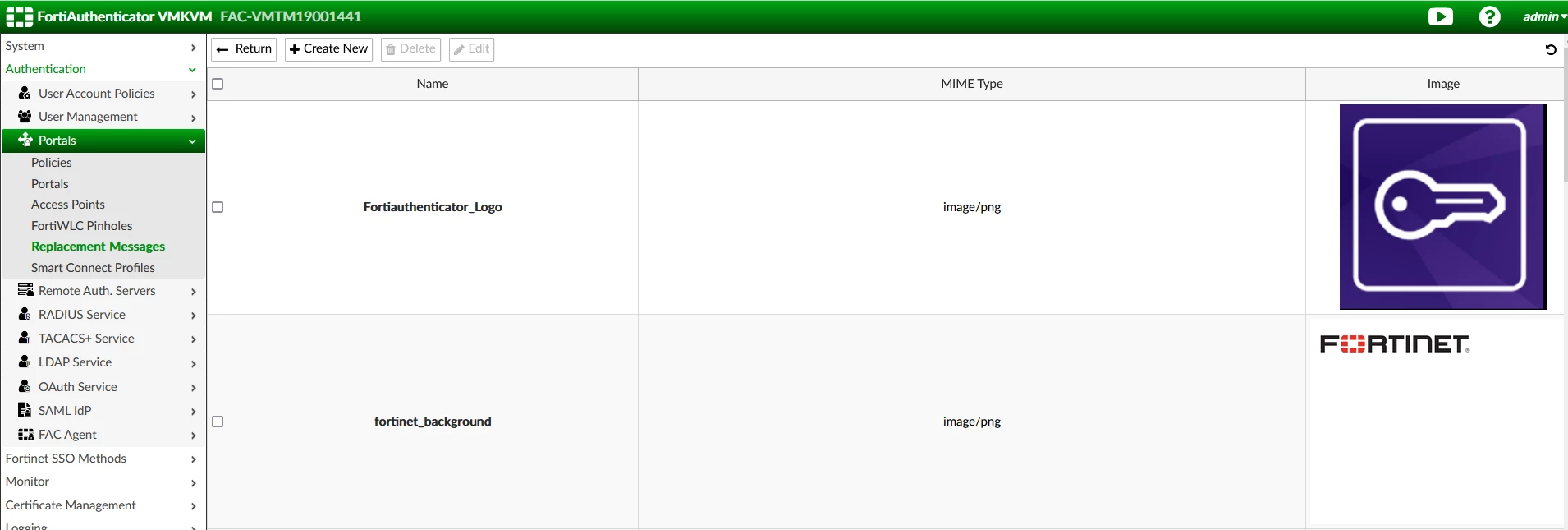Open the video tutorials play icon
This screenshot has width=1568, height=530.
(x=1440, y=16)
